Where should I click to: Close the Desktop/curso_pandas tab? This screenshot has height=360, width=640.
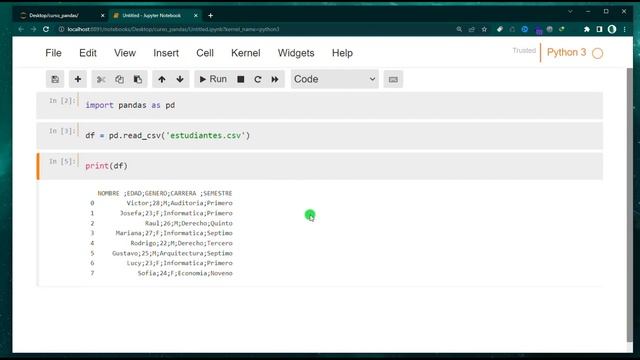pyautogui.click(x=102, y=16)
